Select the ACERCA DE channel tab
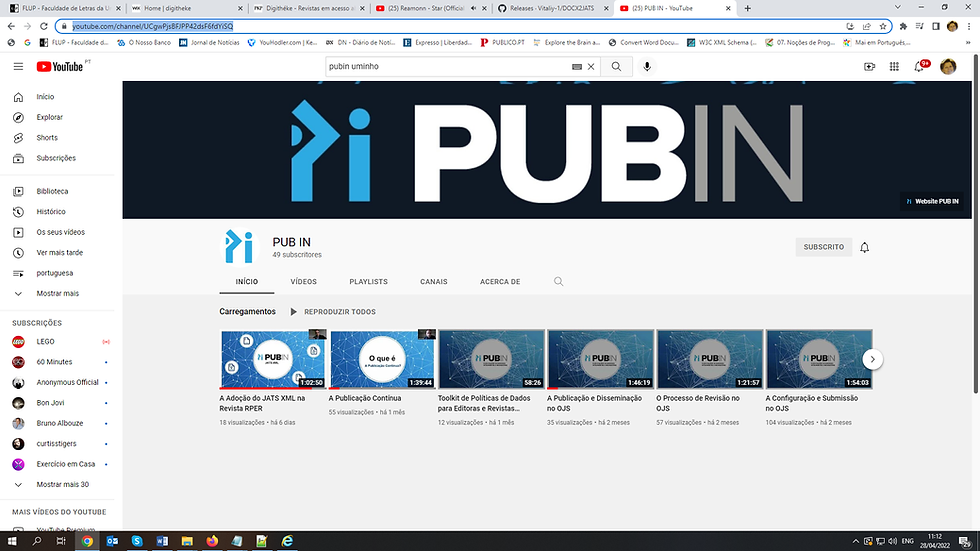This screenshot has height=551, width=980. (x=500, y=282)
